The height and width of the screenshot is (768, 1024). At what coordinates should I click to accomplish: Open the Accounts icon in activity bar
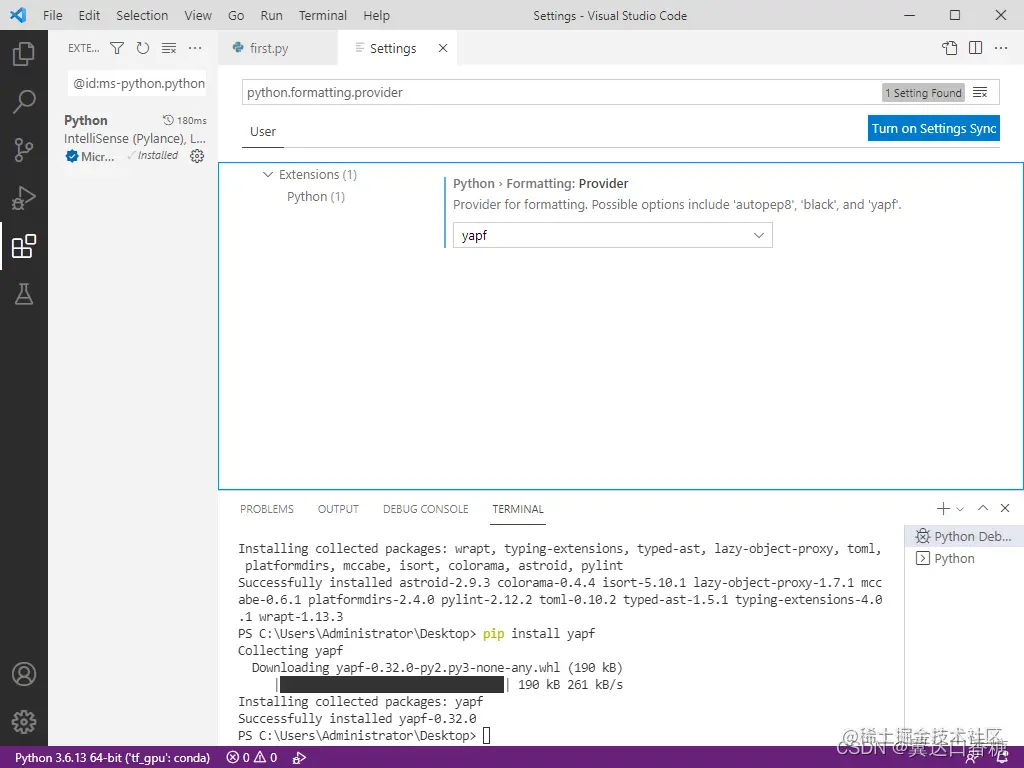pyautogui.click(x=24, y=674)
